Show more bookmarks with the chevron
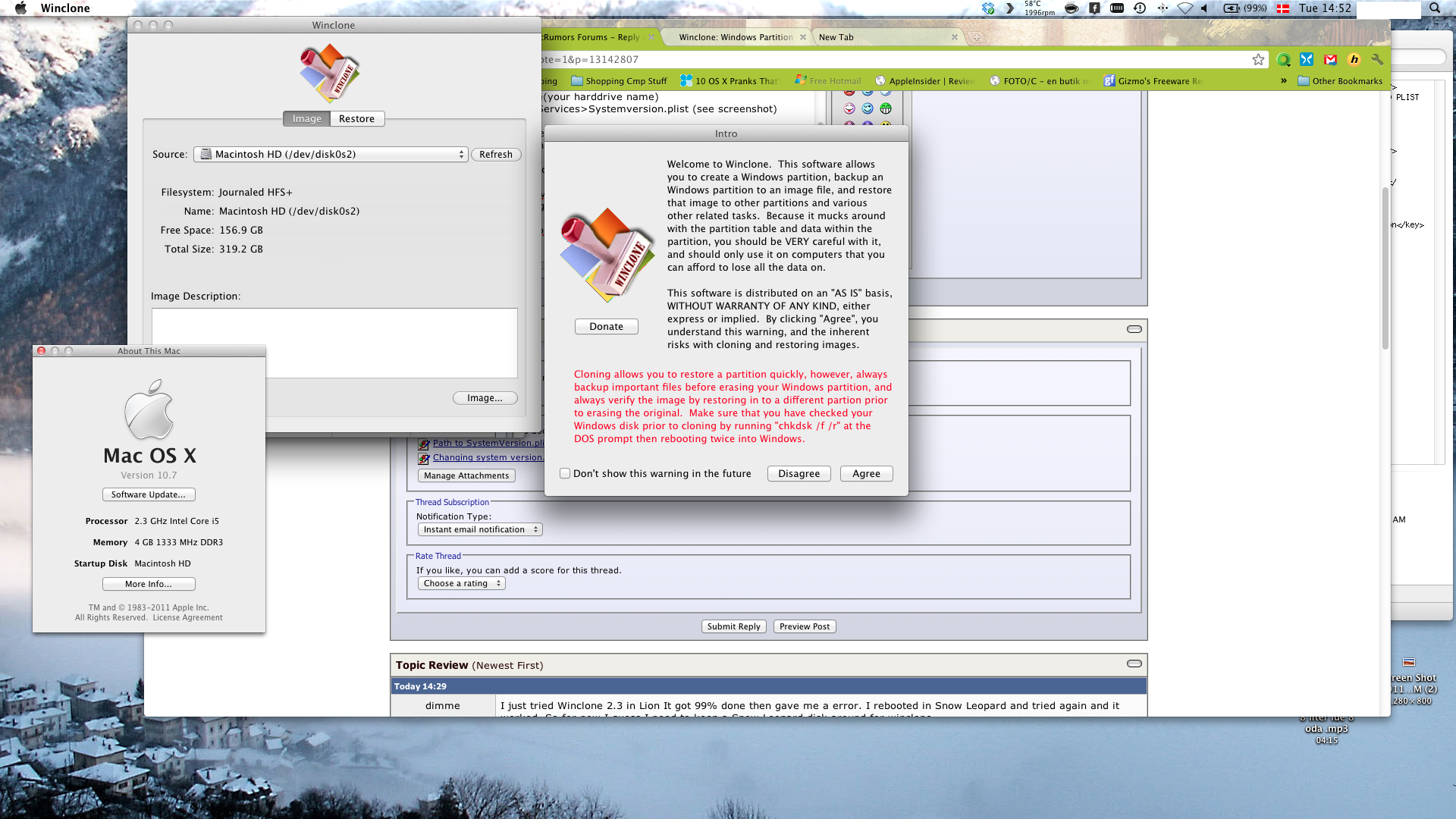 point(1283,81)
